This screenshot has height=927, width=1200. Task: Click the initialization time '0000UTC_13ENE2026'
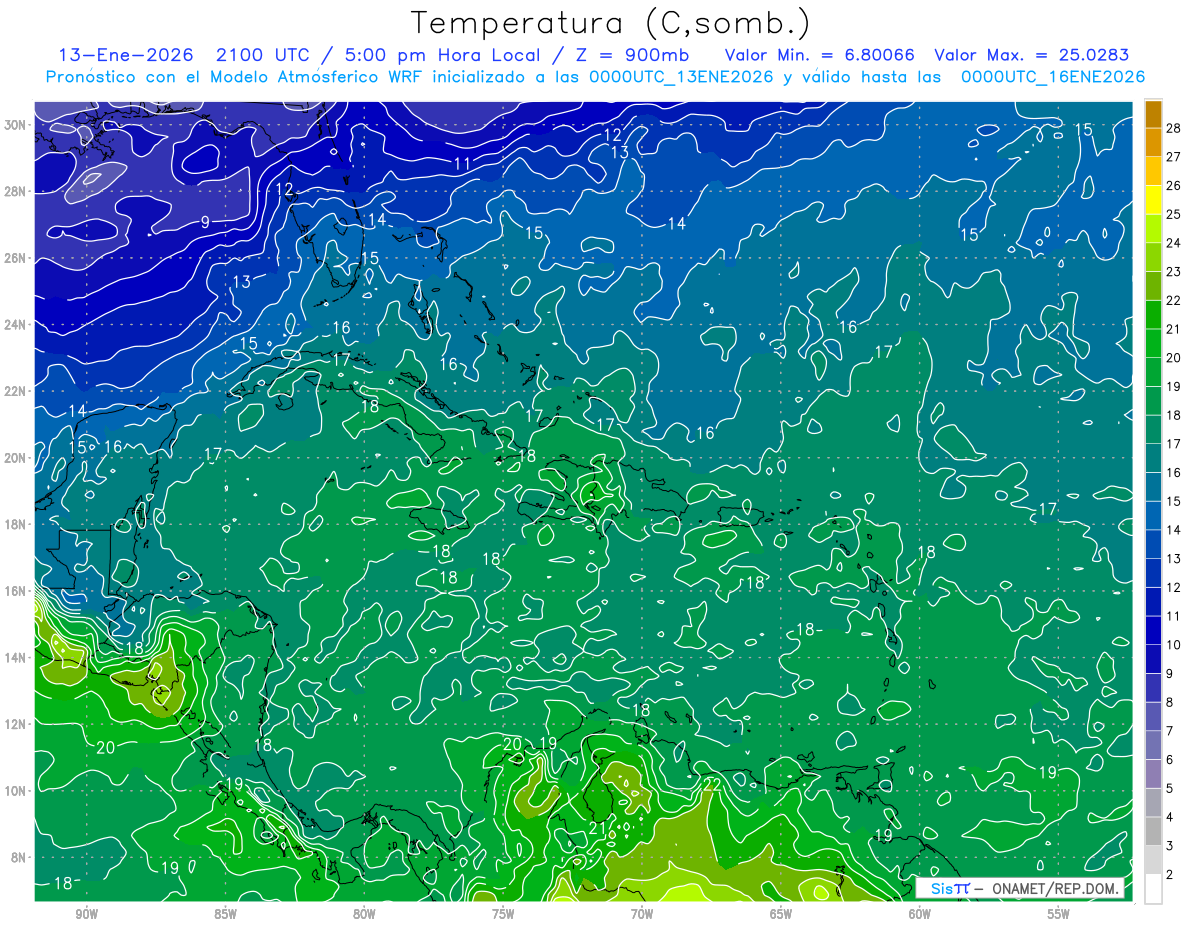[680, 77]
